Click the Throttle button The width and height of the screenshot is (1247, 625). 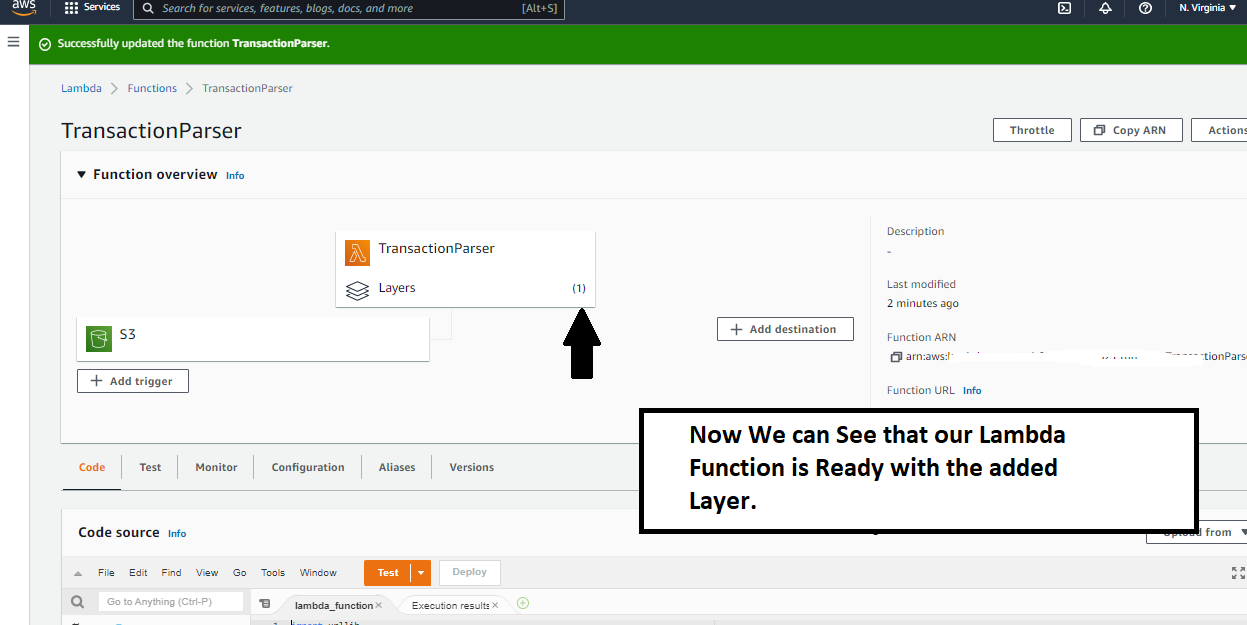pyautogui.click(x=1032, y=130)
